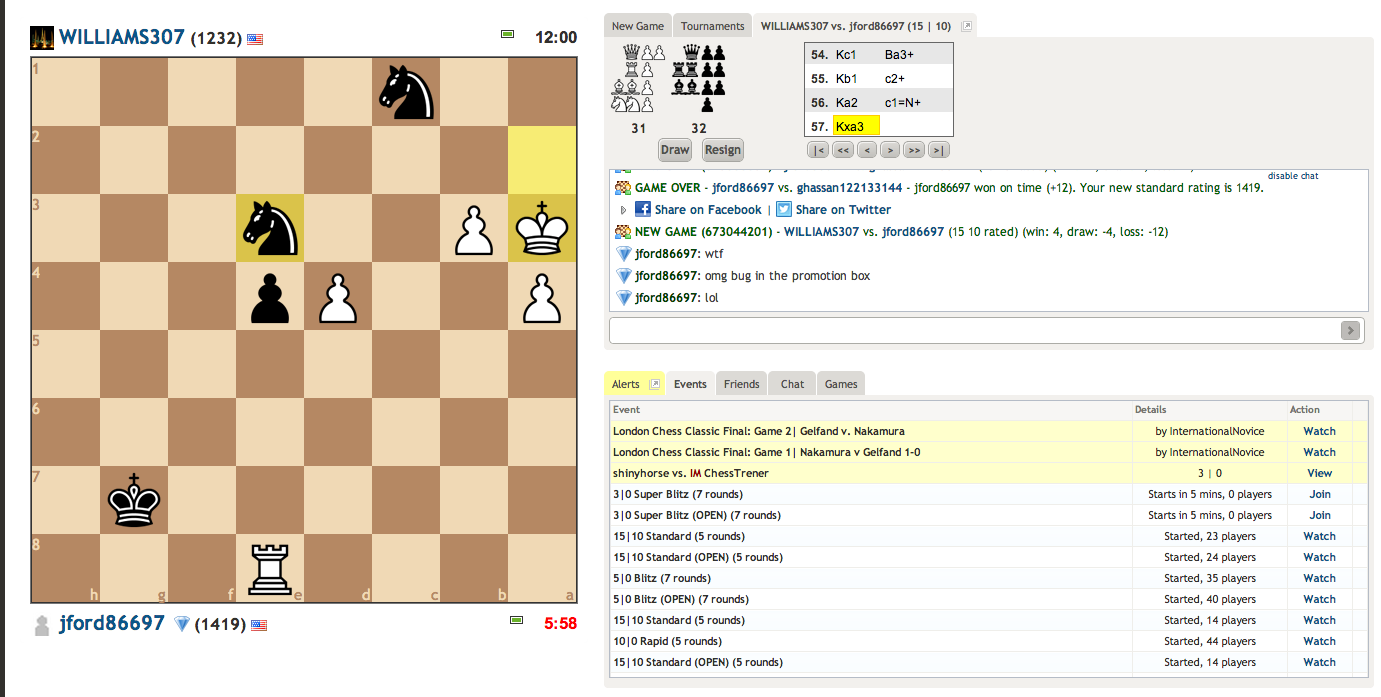Select move Ba3+ in the move list
The width and height of the screenshot is (1381, 697).
900,55
